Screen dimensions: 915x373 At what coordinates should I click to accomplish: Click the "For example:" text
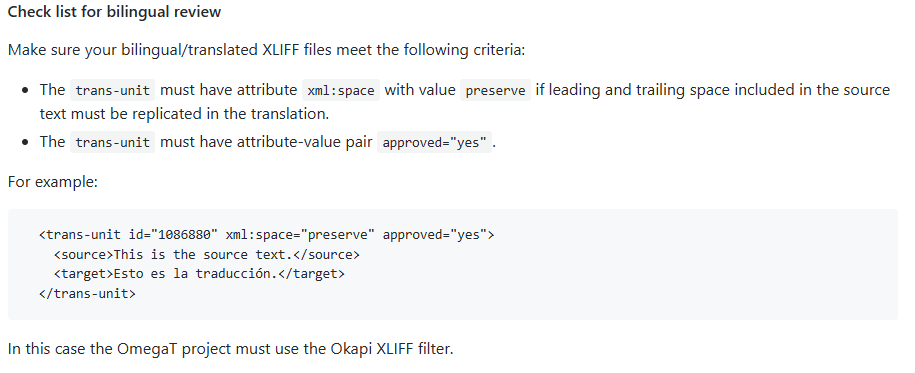click(53, 182)
